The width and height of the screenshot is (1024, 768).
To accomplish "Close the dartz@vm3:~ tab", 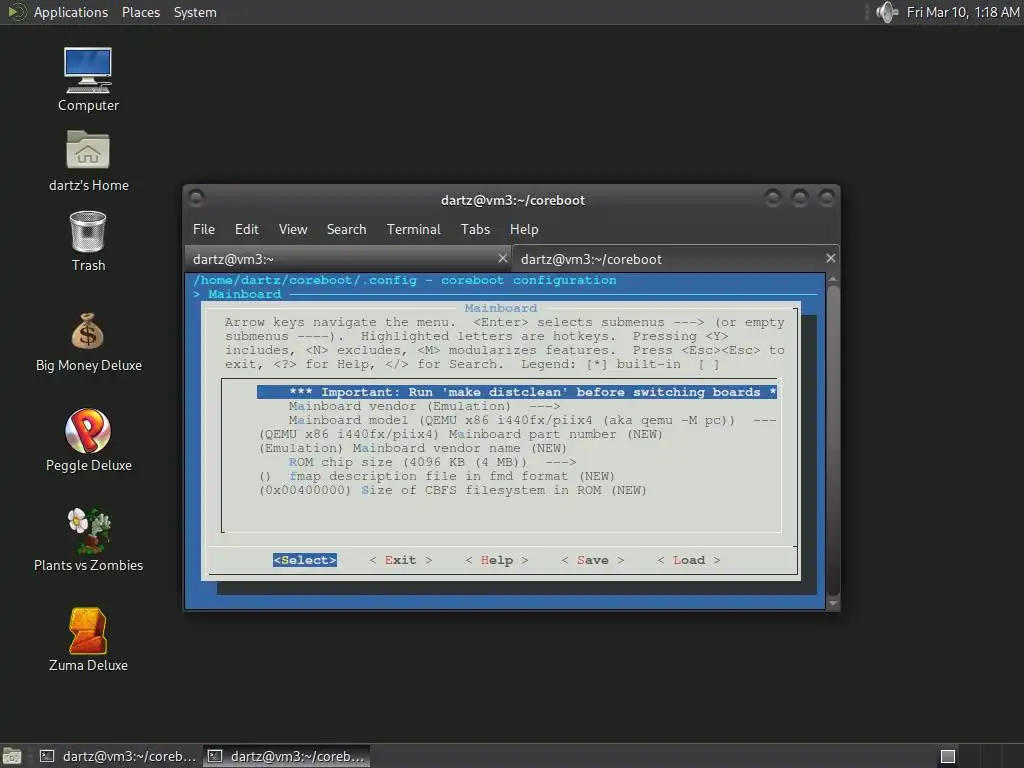I will tap(503, 259).
